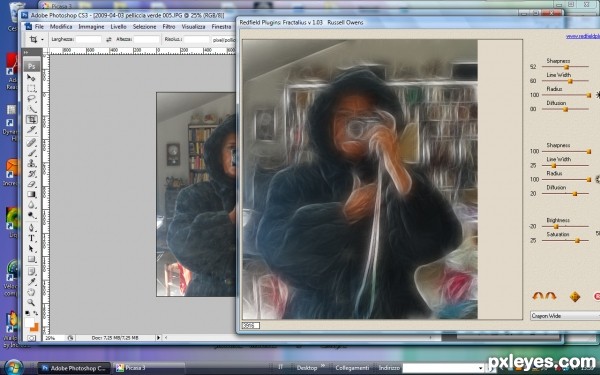Click the Diffusion slider showing value 20
Viewport: 600px width, 375px height.
pyautogui.click(x=565, y=194)
